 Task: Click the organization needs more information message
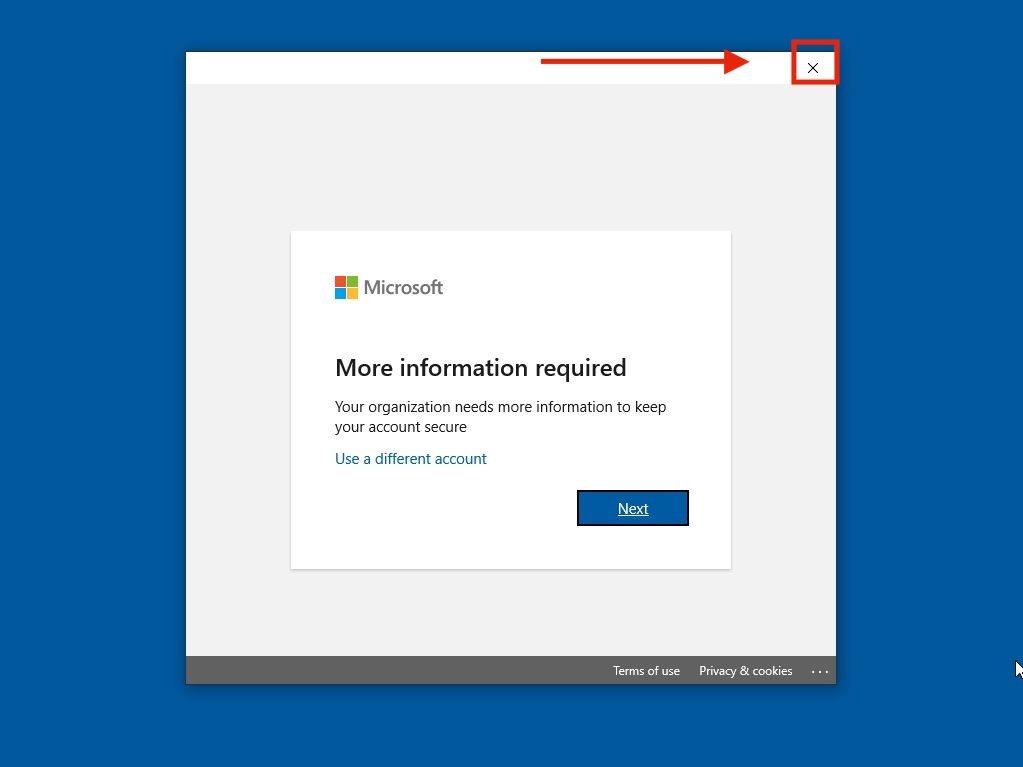(x=500, y=417)
